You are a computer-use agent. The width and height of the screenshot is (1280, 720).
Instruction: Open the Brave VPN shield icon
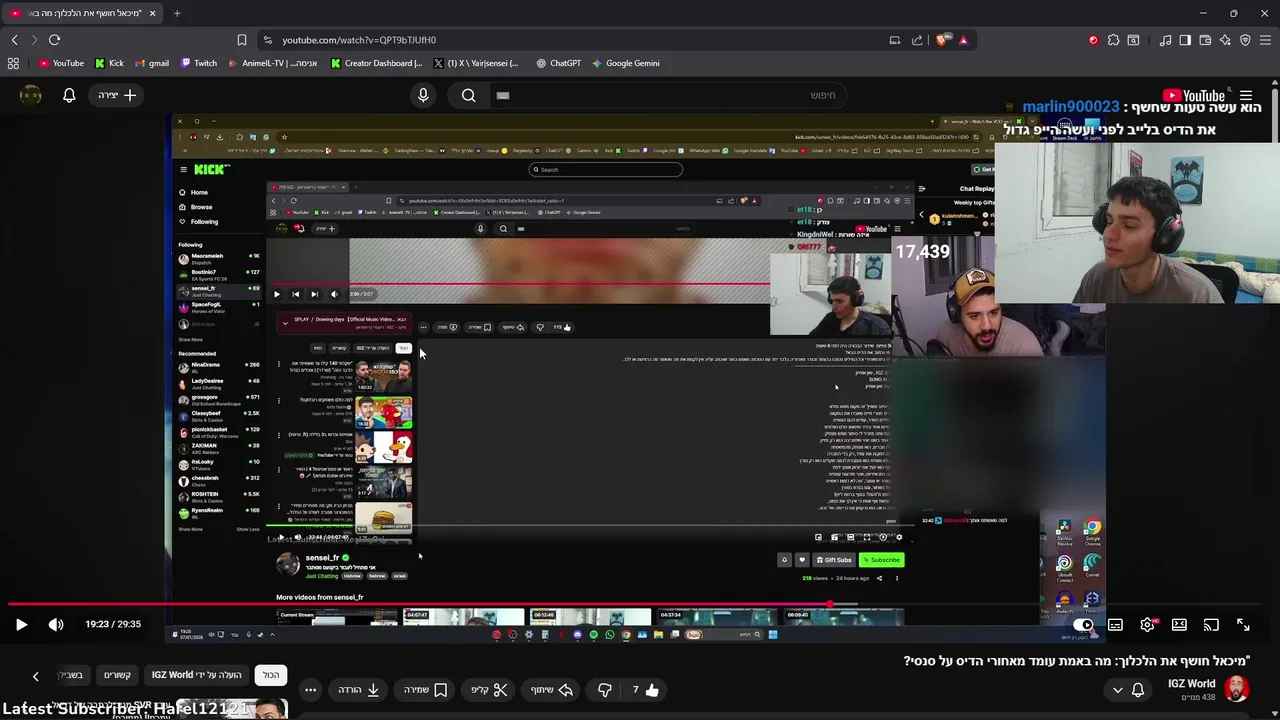tap(1245, 40)
